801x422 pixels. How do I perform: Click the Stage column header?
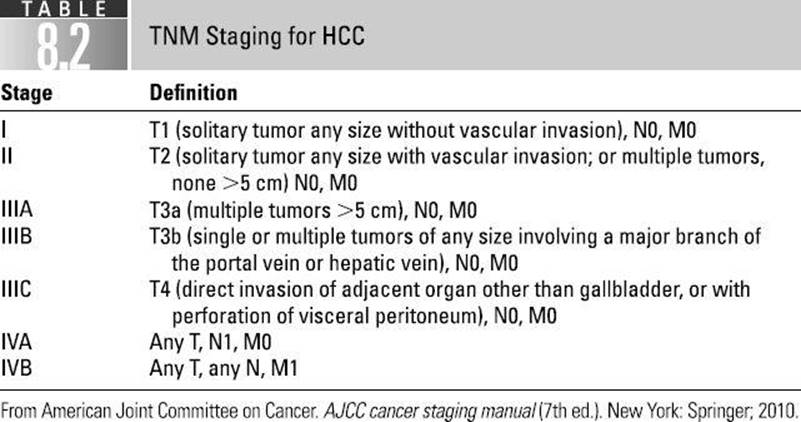click(27, 93)
